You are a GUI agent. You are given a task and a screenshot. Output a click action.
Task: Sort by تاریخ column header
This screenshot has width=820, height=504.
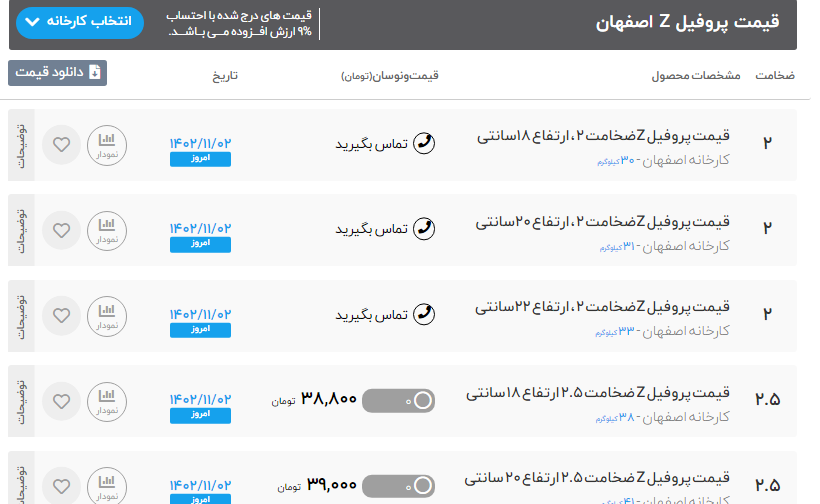pos(224,76)
